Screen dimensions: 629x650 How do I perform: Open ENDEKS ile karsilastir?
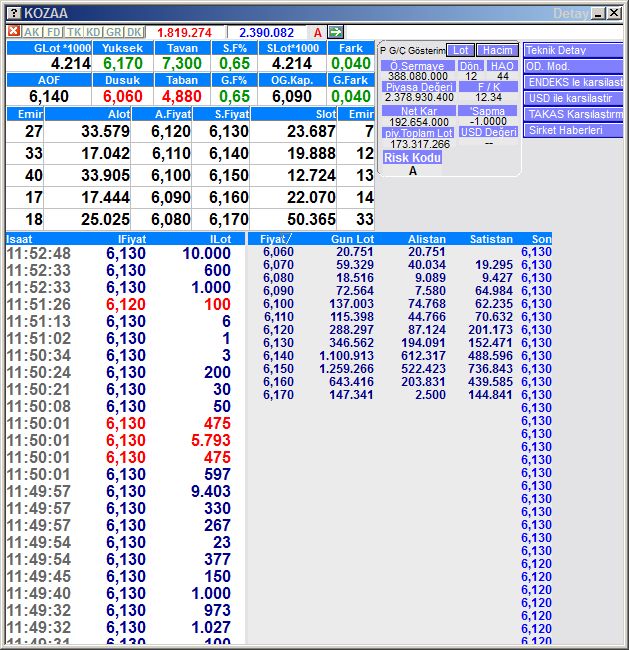[x=573, y=82]
